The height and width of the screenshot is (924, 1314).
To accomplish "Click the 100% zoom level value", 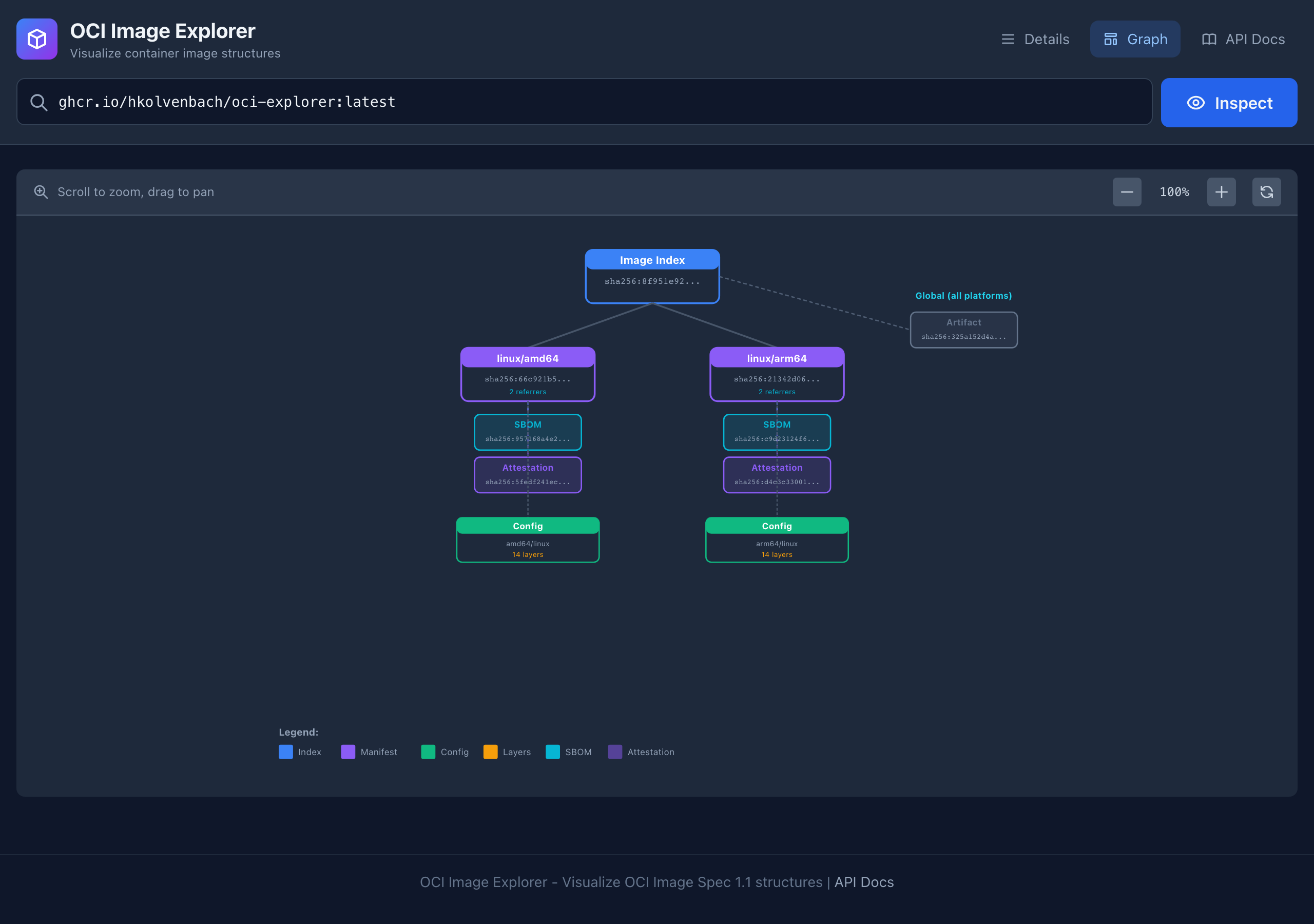I will [1174, 192].
